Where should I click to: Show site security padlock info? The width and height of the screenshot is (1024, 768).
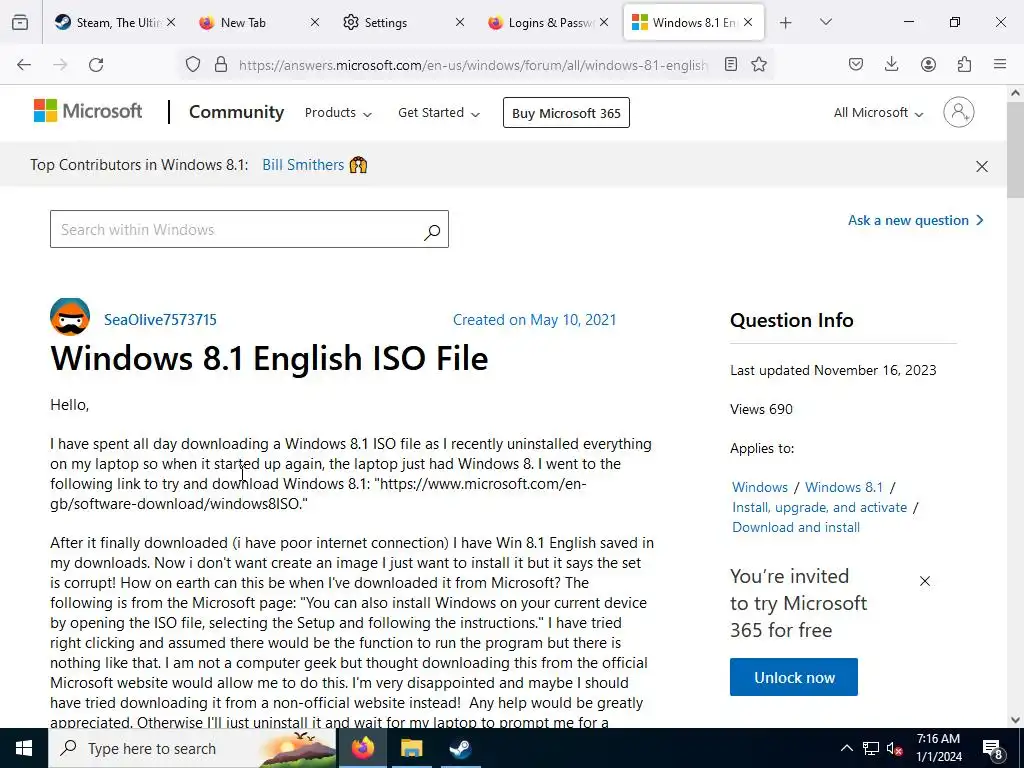coord(221,64)
